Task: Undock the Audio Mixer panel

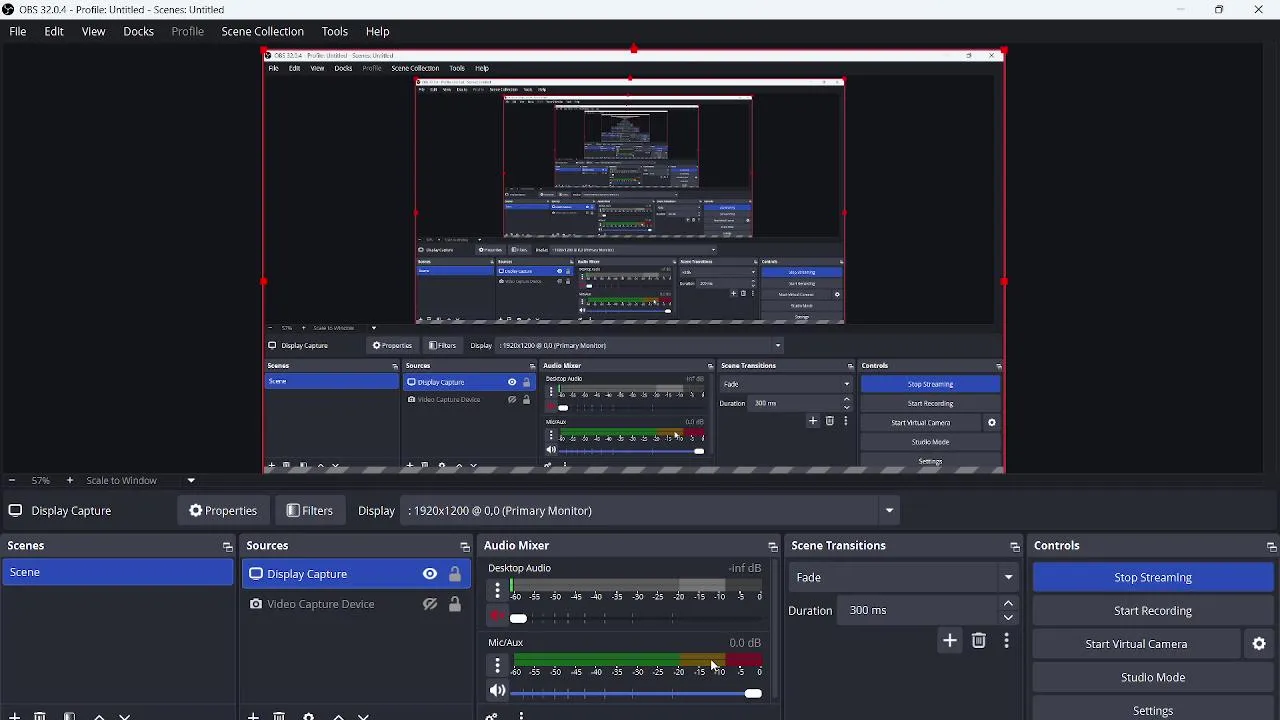Action: point(772,547)
